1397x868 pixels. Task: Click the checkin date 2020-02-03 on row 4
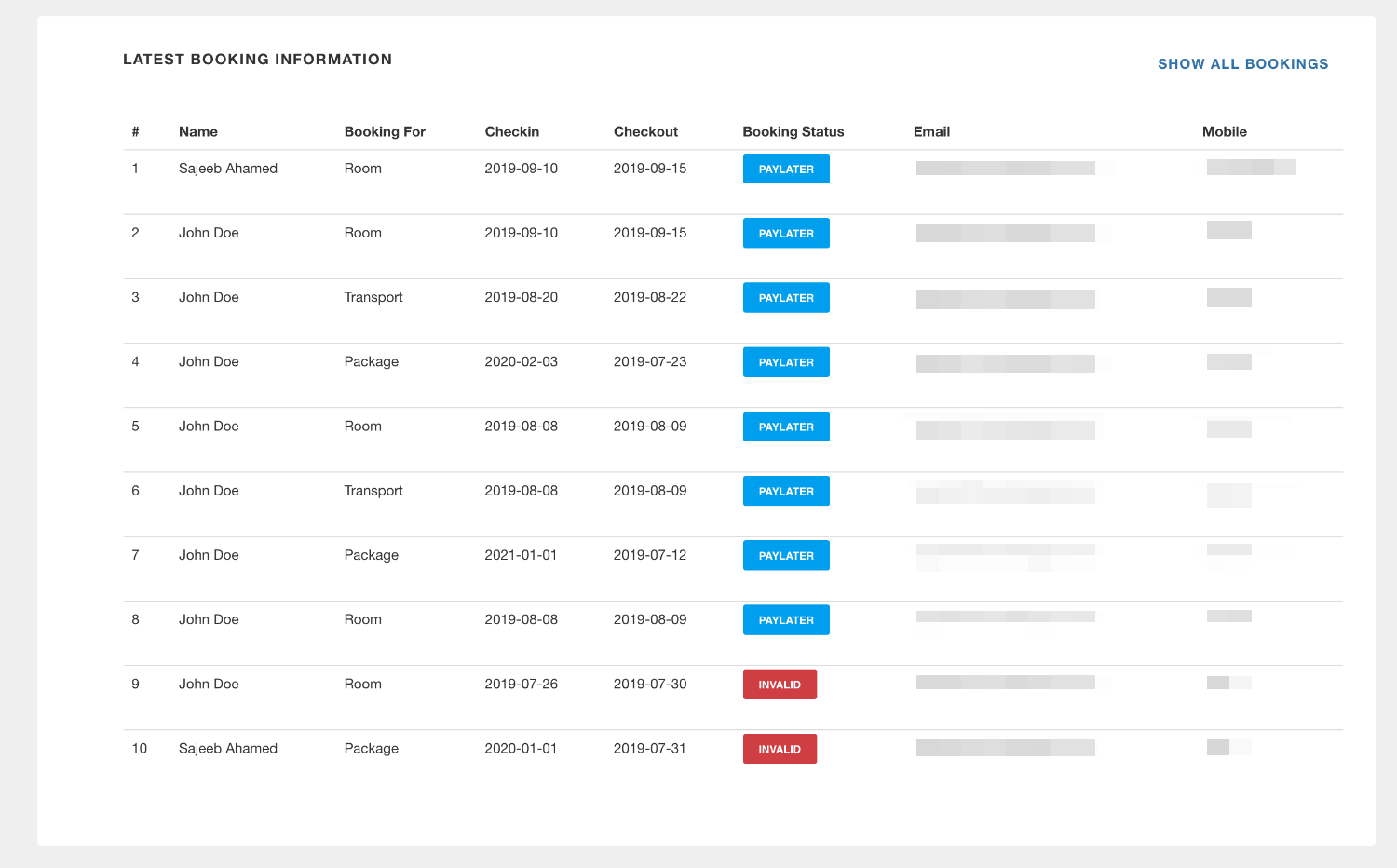point(521,361)
